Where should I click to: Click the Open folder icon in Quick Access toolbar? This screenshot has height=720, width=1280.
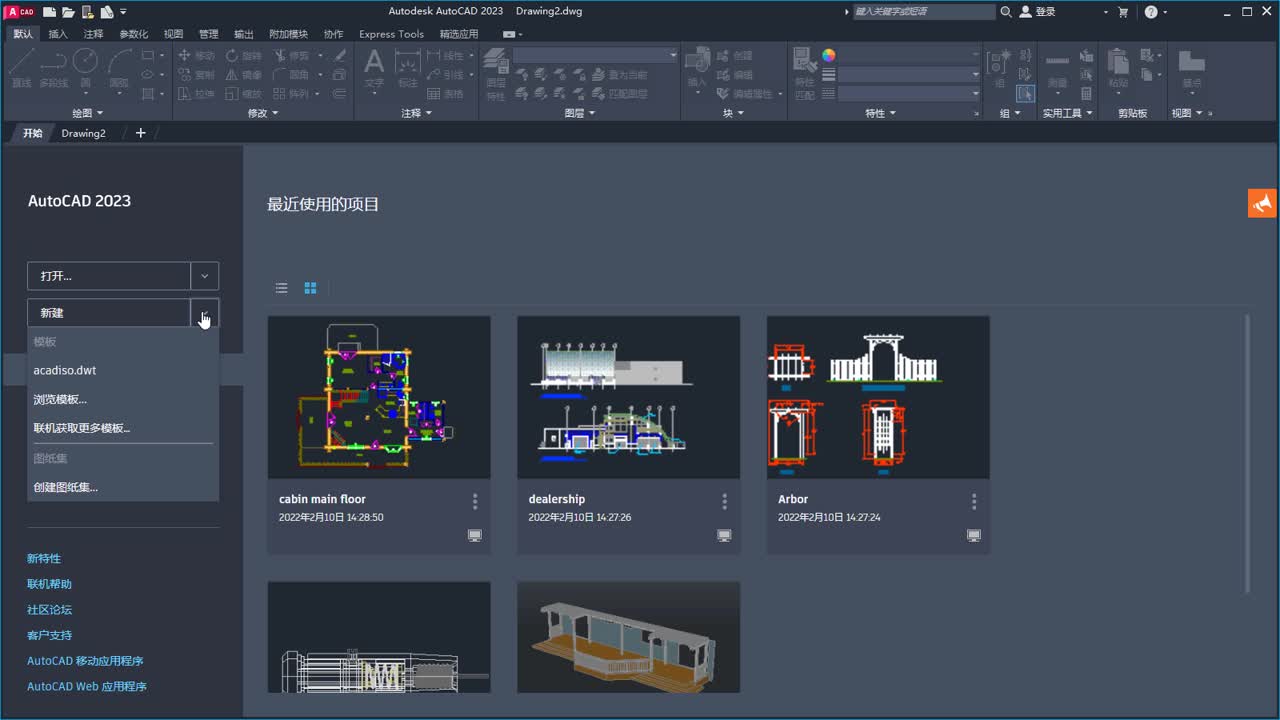click(x=68, y=12)
